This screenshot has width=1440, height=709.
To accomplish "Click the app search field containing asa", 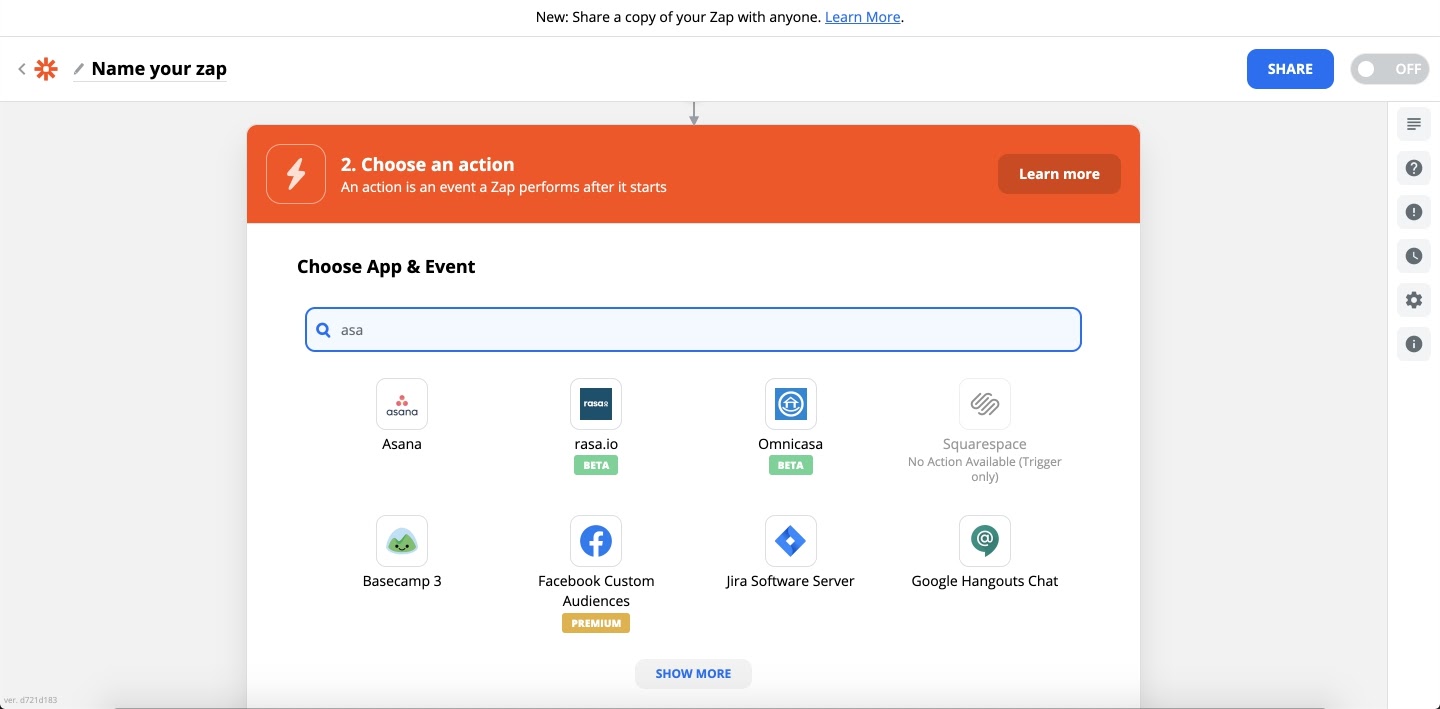I will coord(693,329).
